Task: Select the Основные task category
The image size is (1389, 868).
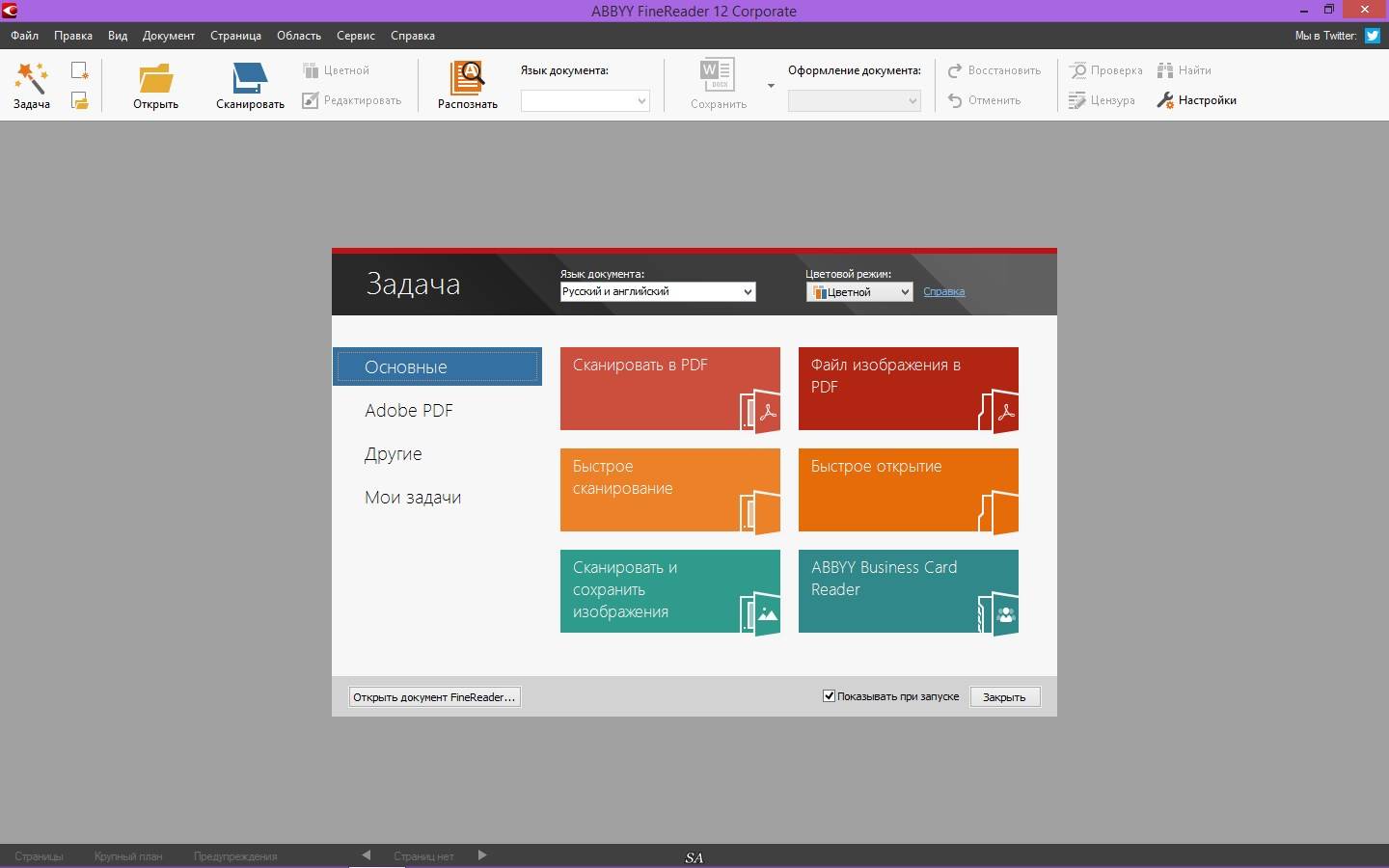Action: click(438, 366)
